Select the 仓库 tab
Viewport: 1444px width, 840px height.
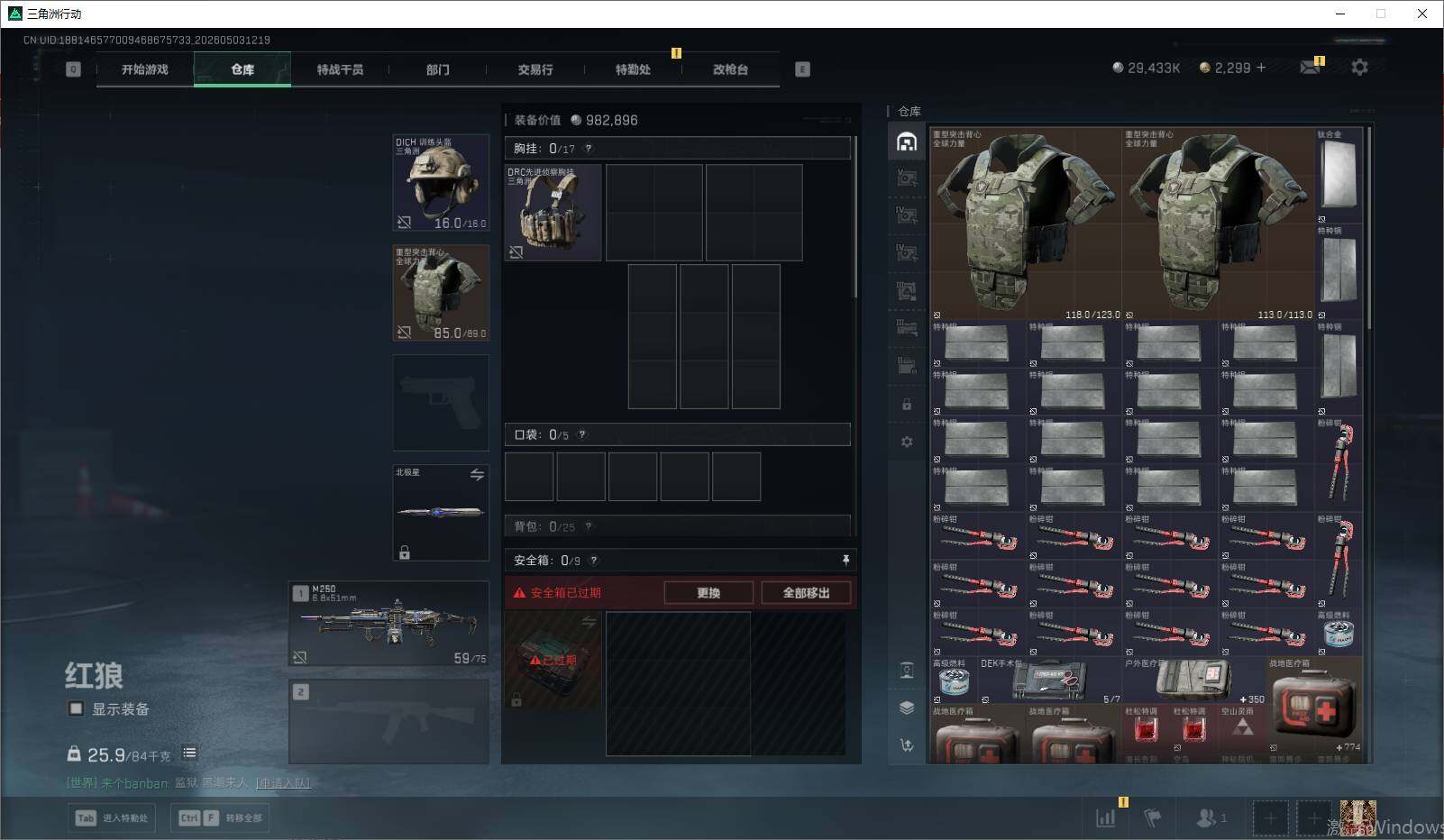click(x=242, y=69)
